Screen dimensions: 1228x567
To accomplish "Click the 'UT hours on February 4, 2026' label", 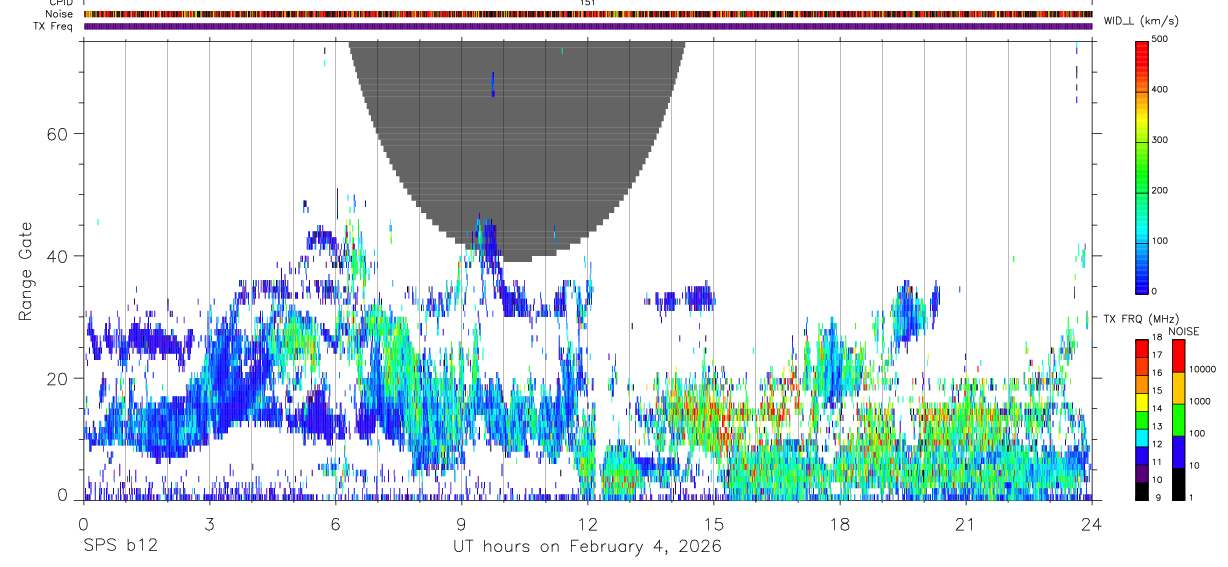I will 588,547.
